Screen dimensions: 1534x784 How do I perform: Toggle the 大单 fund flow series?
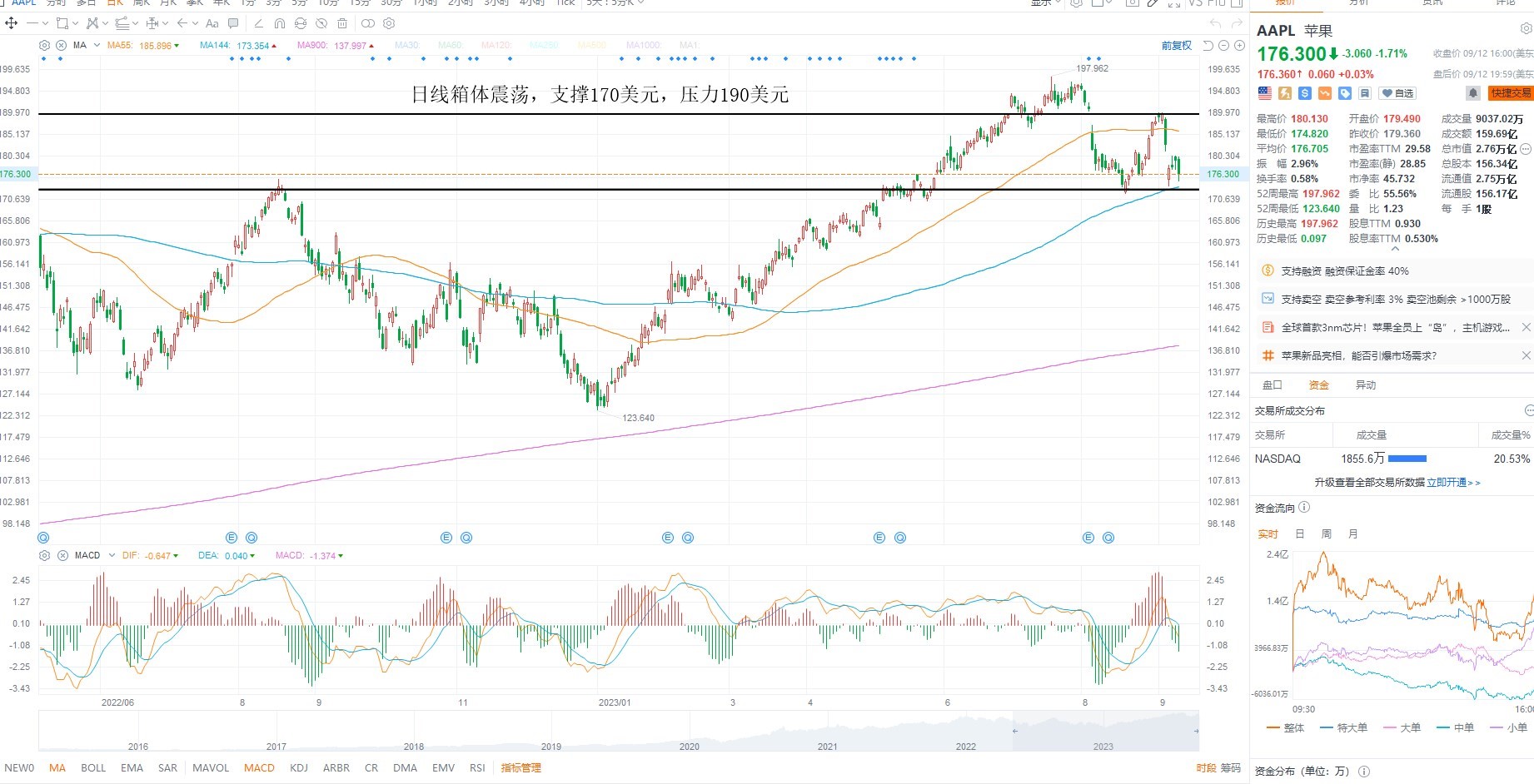coord(1402,727)
